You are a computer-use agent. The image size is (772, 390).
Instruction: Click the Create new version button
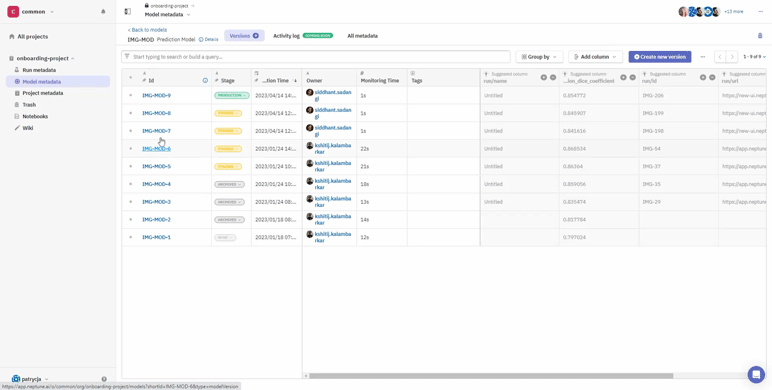click(660, 57)
